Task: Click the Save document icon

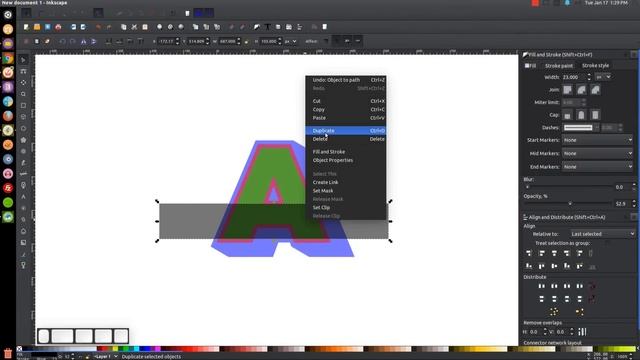Action: (x=47, y=27)
